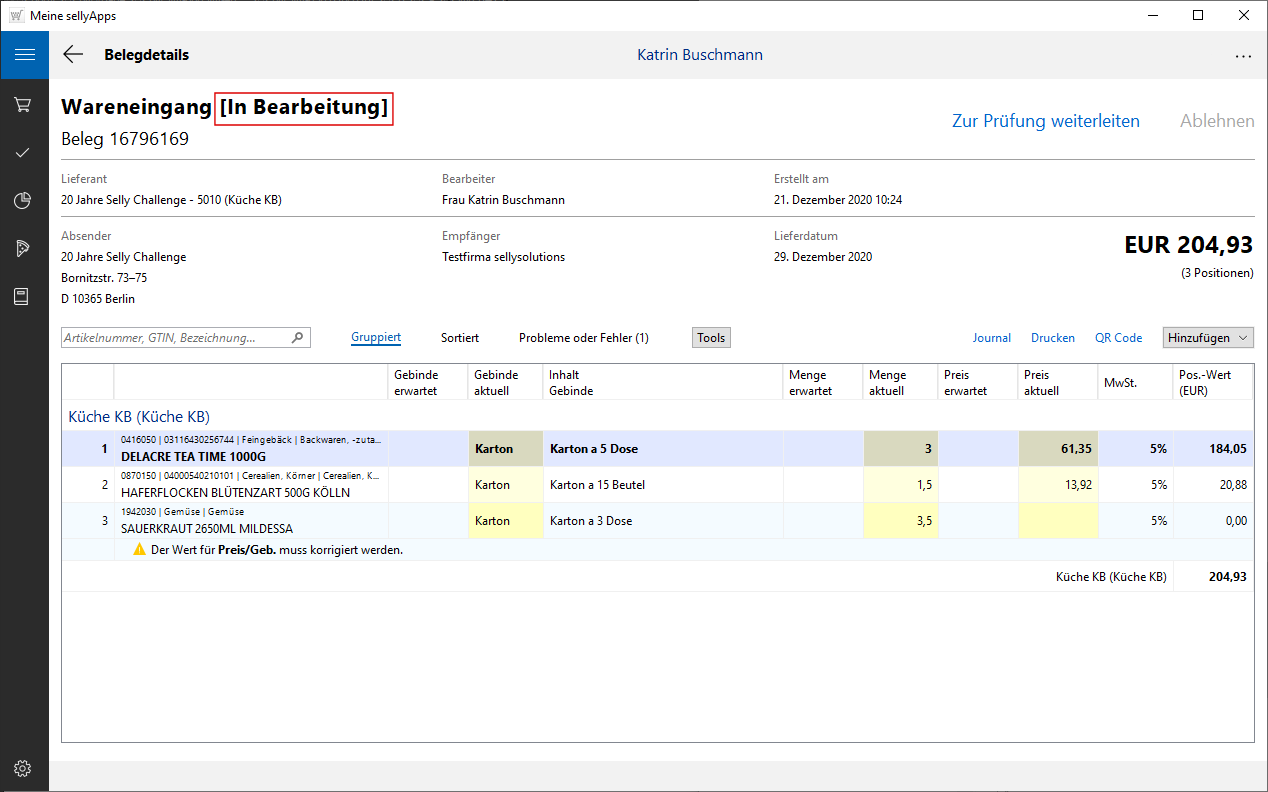Switch to the Sortiert view
The width and height of the screenshot is (1268, 792).
460,338
